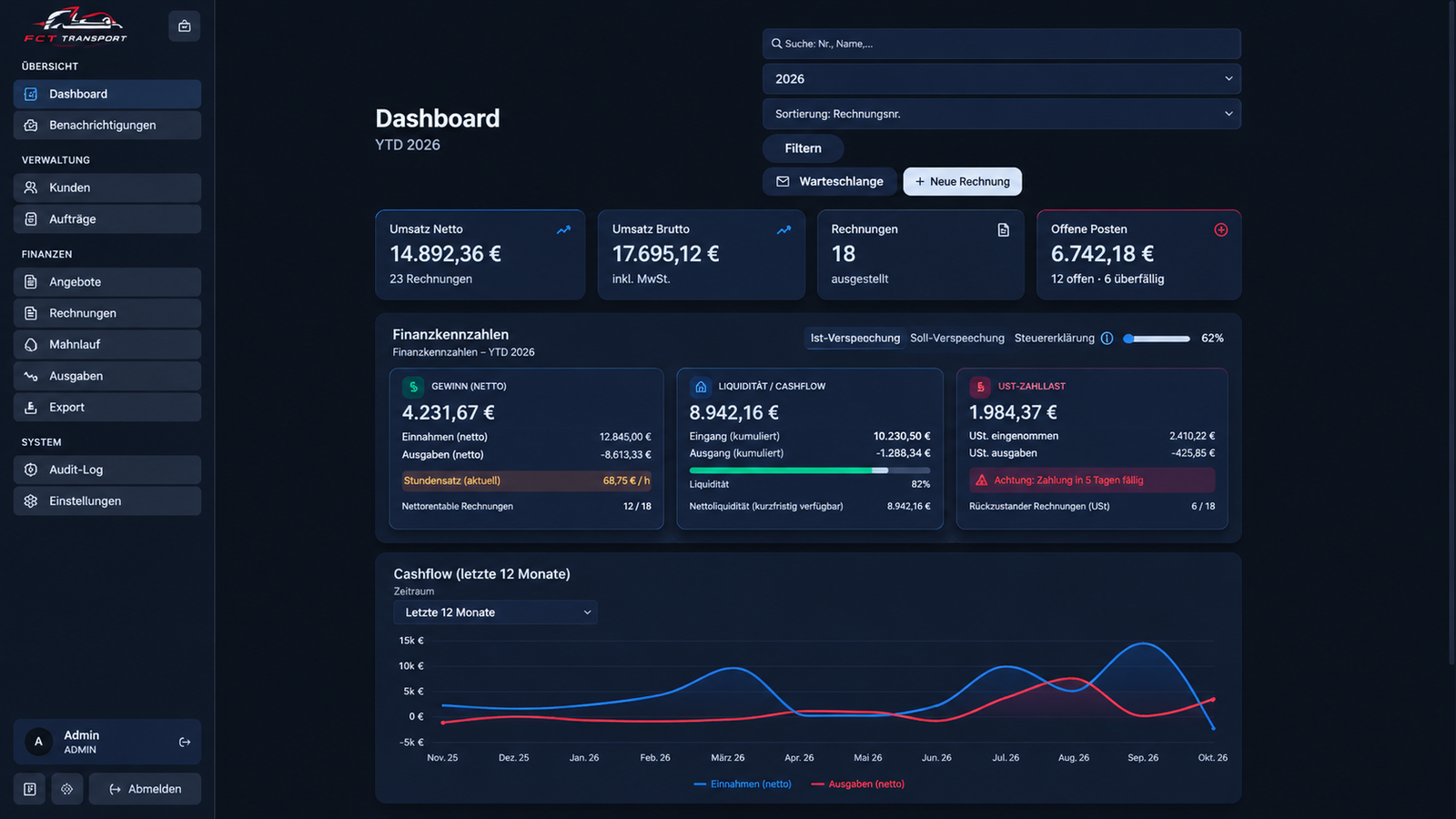Click the Admin avatar circle
1456x819 pixels.
[38, 742]
